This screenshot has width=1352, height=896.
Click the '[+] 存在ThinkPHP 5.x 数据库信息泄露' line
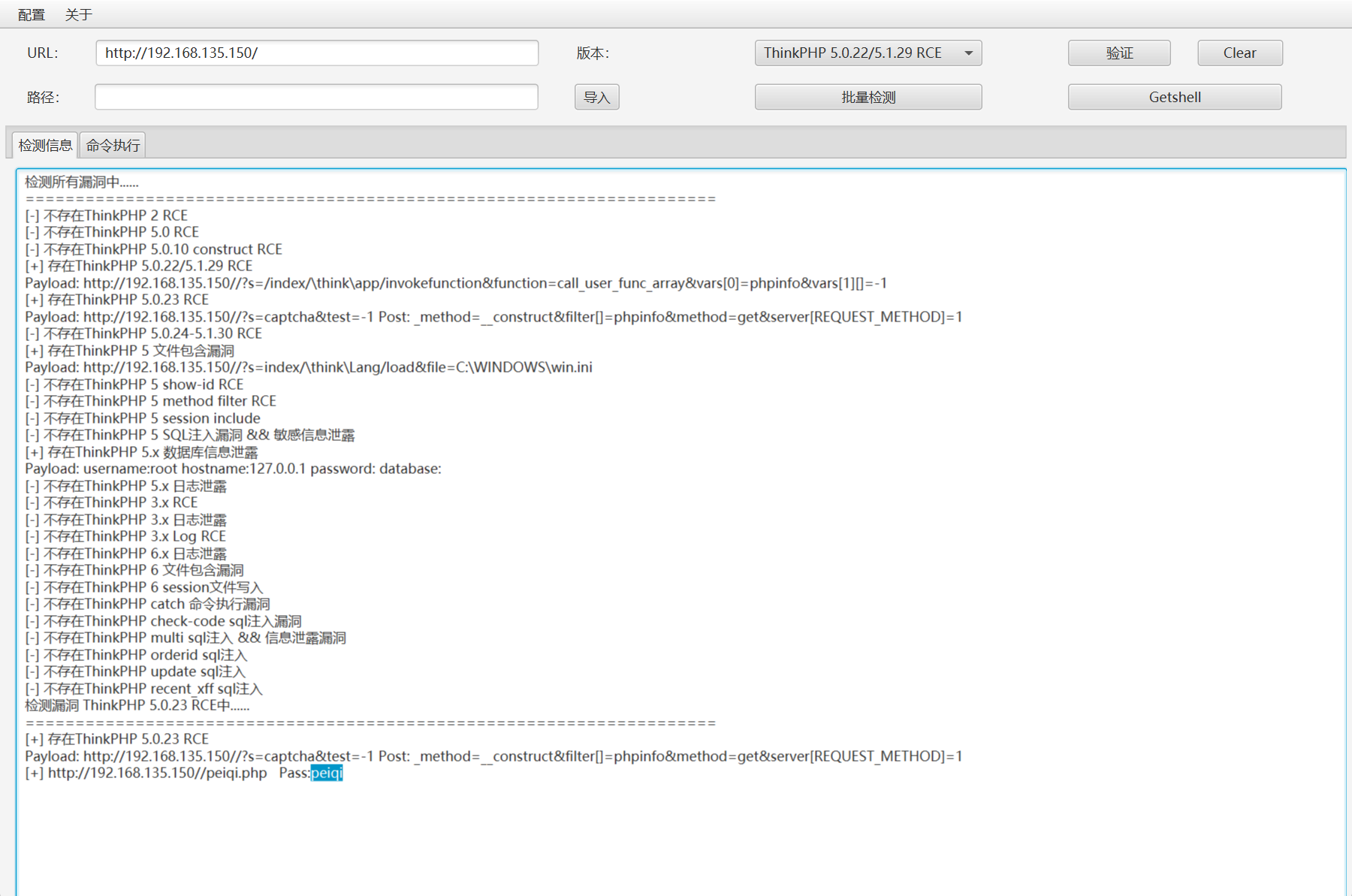(x=141, y=452)
